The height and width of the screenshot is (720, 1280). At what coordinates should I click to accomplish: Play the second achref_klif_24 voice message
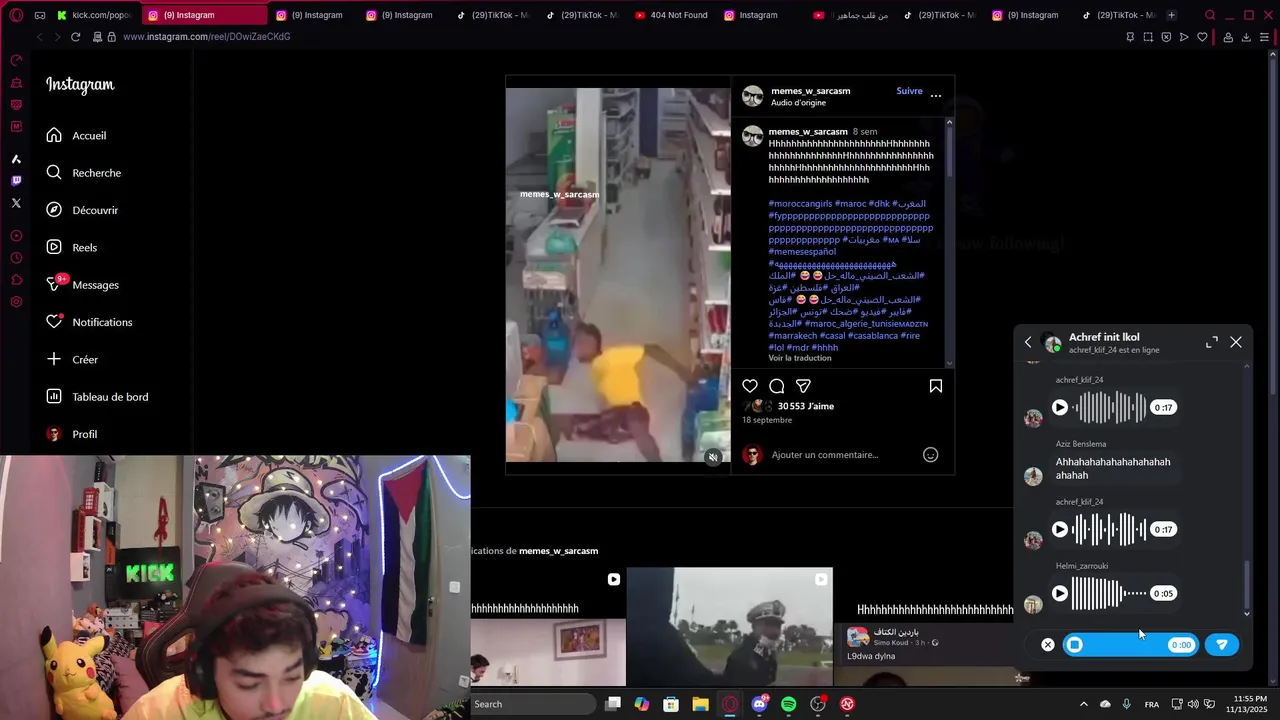pos(1060,529)
